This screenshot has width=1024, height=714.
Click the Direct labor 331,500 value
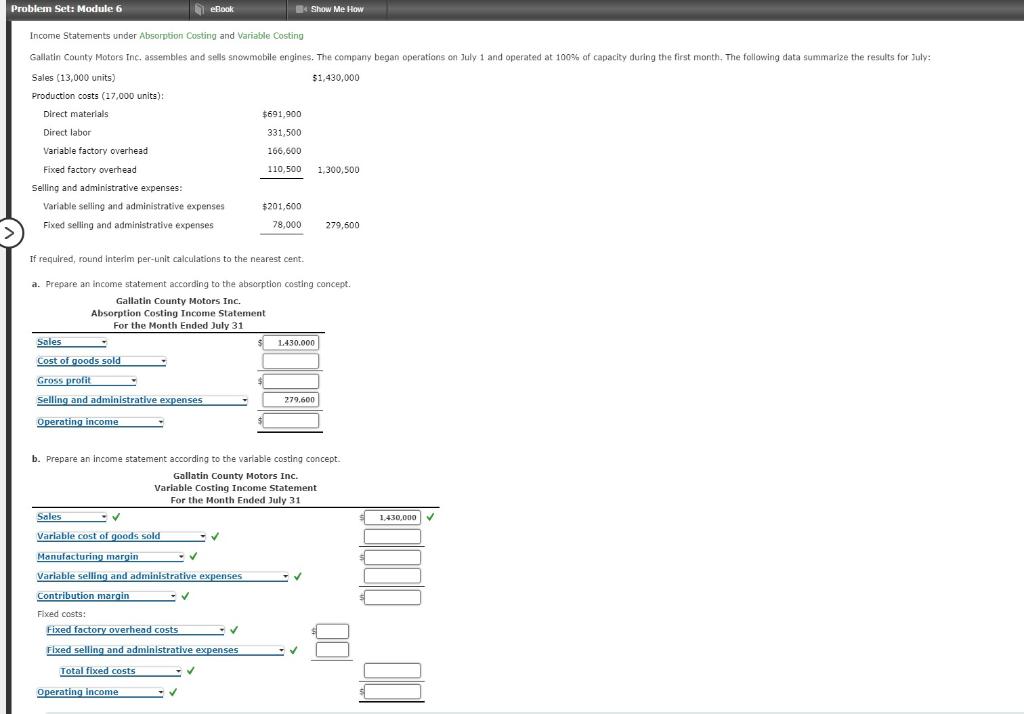[284, 133]
